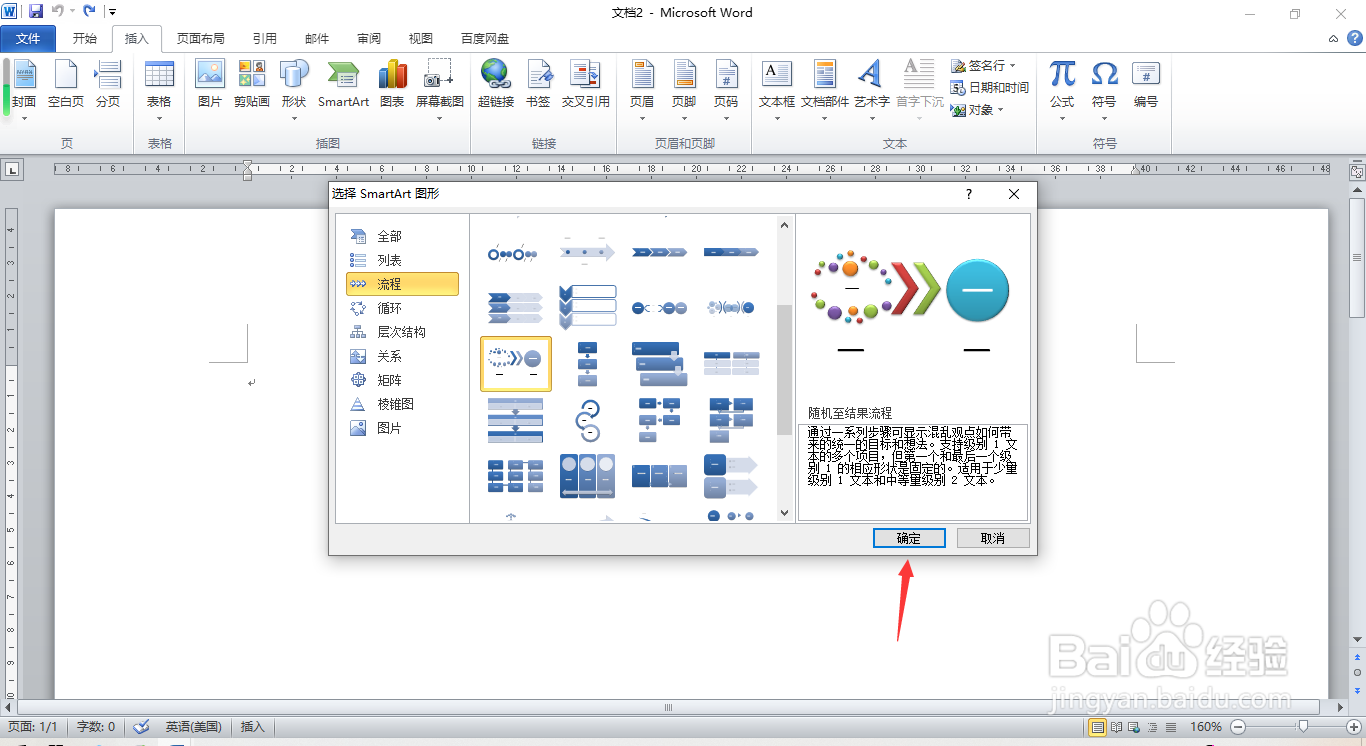The width and height of the screenshot is (1366, 746).
Task: Insert cross-reference via 交叉引用 icon
Action: coord(585,84)
